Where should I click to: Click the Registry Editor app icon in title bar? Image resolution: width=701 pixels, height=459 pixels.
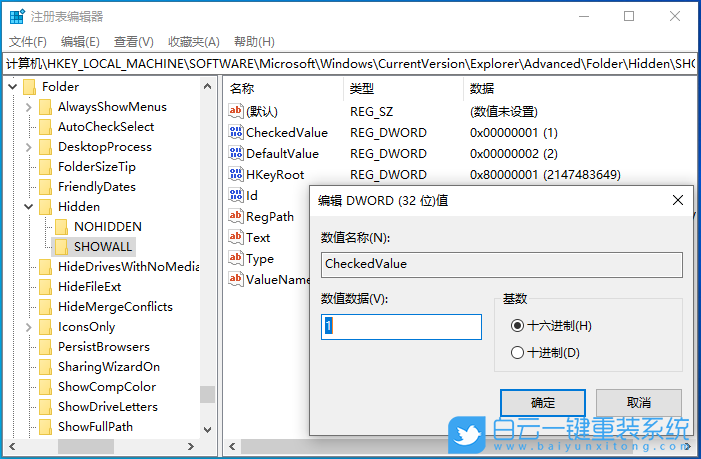17,17
